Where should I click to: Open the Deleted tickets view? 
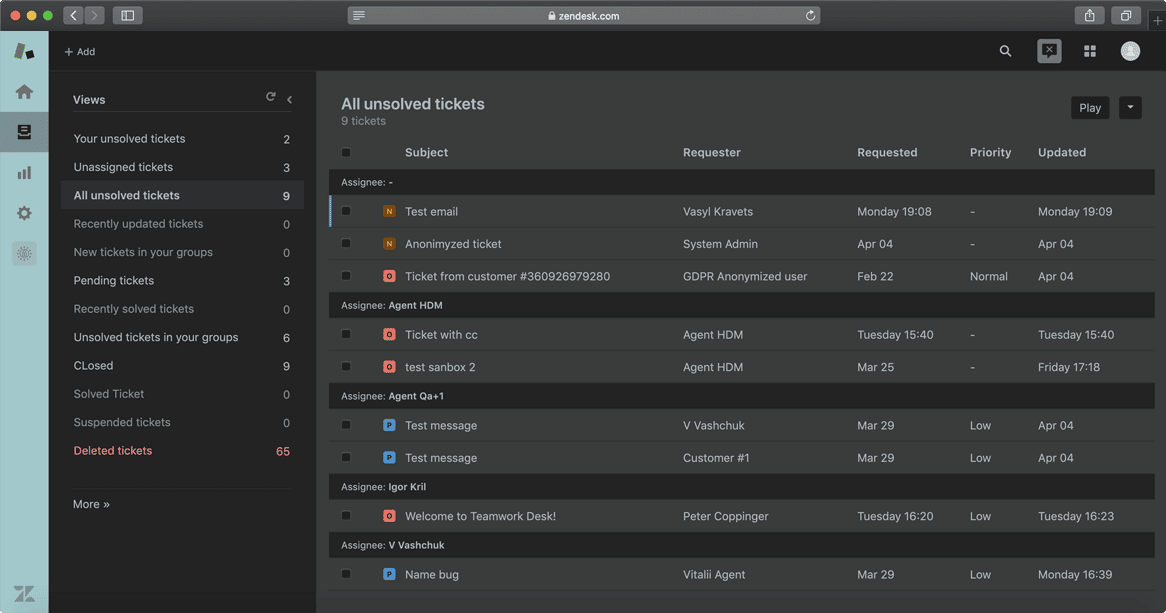tap(112, 450)
